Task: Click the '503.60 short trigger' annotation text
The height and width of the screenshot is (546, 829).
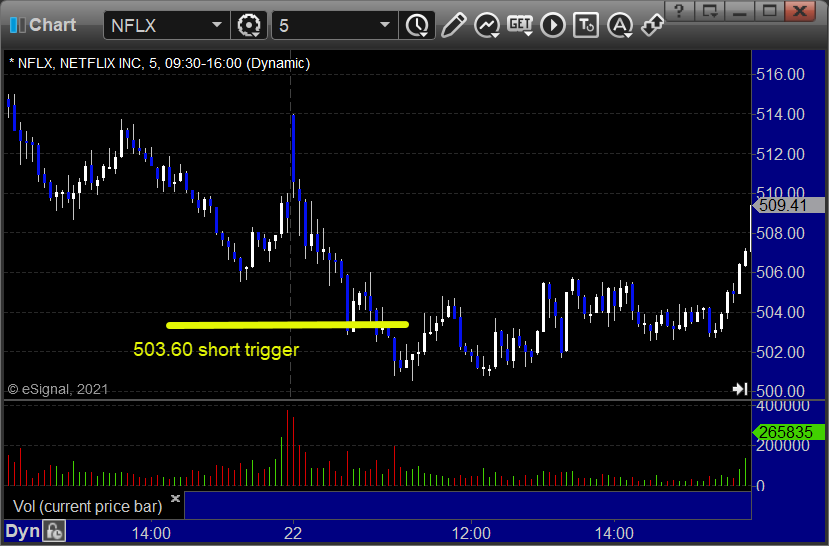Action: [216, 349]
